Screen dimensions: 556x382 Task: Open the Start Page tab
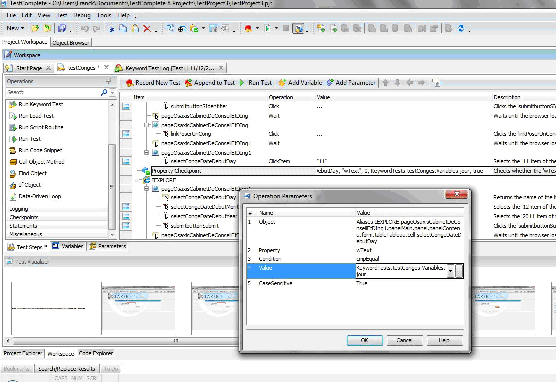[29, 68]
